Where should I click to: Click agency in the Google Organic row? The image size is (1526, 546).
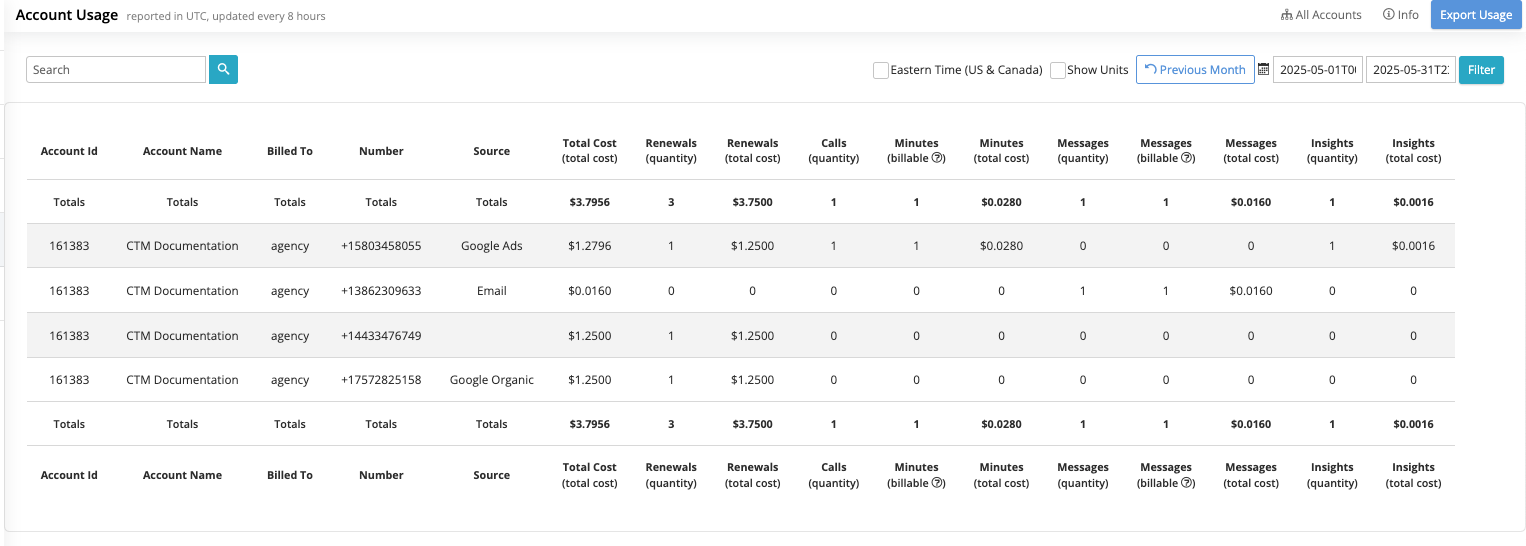tap(290, 380)
